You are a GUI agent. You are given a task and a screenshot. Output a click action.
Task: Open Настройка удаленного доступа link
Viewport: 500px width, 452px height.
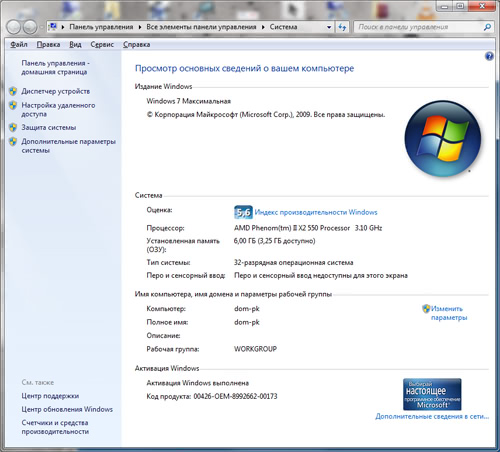click(58, 109)
